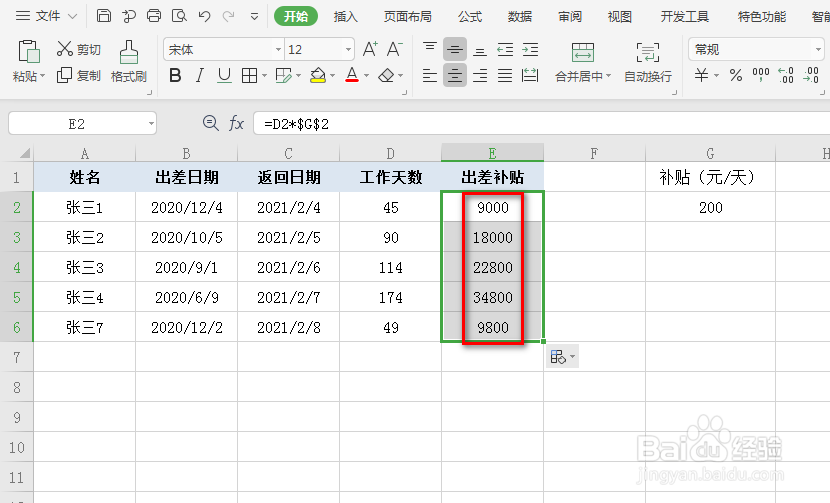Align cell content to top
Image resolution: width=830 pixels, height=503 pixels.
click(430, 49)
